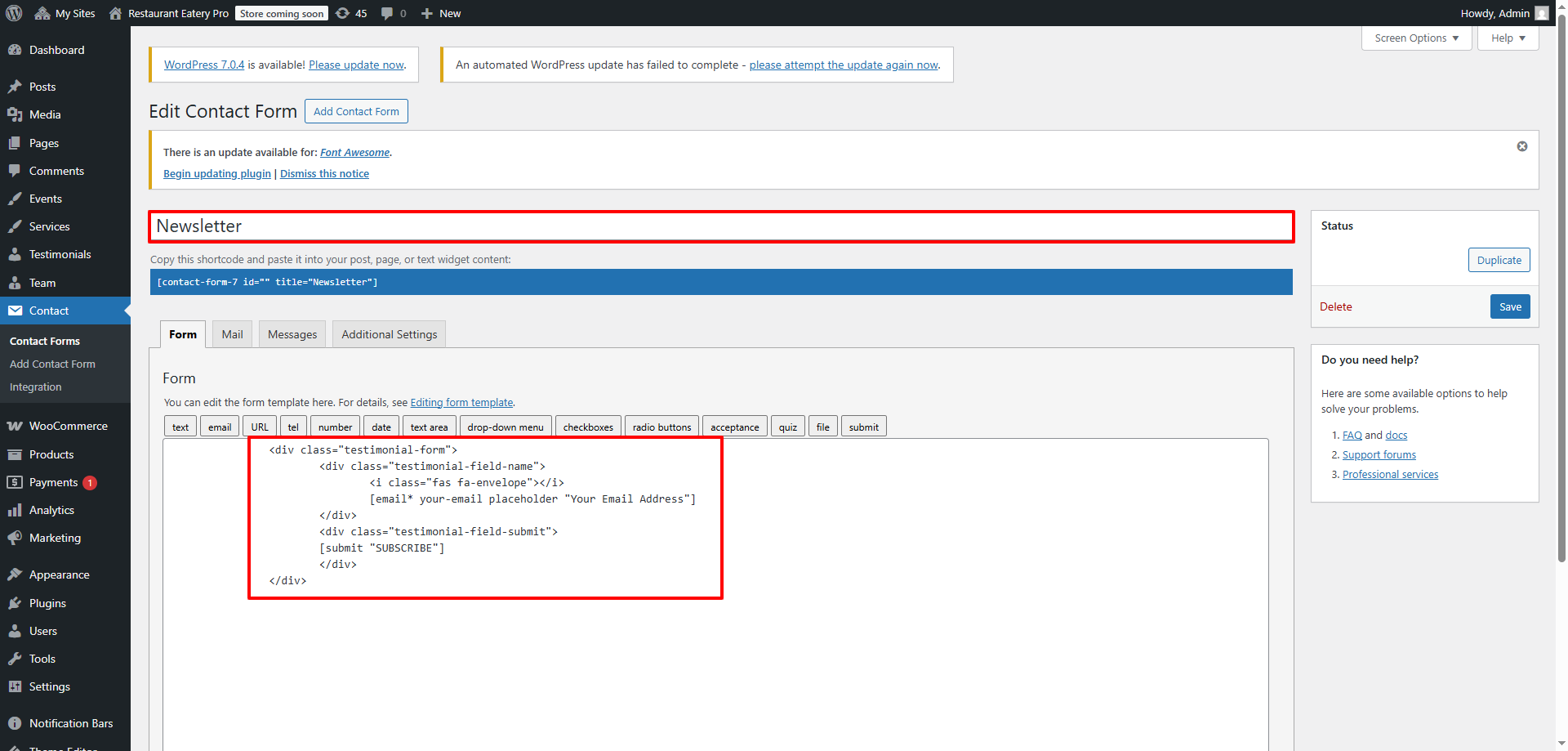Switch to the Mail tab
The height and width of the screenshot is (751, 1568).
(x=233, y=334)
